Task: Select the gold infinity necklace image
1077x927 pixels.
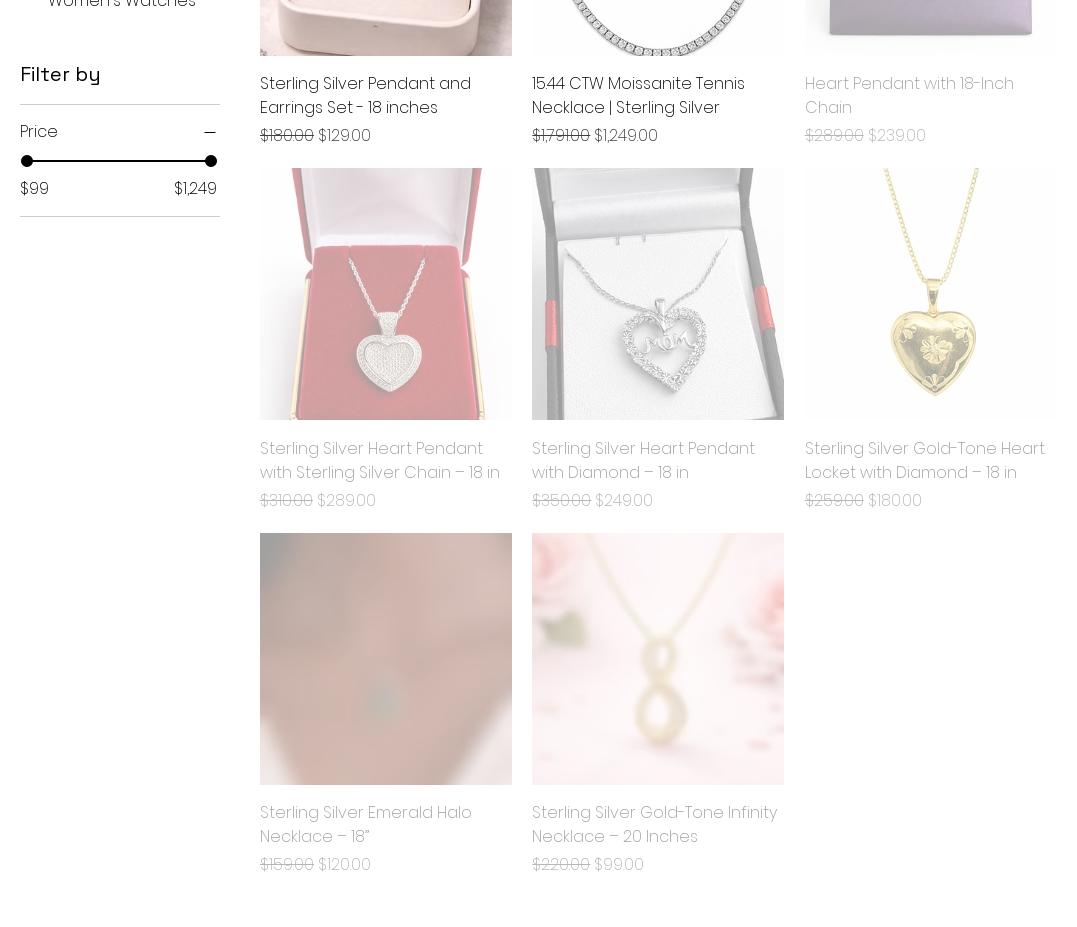Action: pos(657,659)
